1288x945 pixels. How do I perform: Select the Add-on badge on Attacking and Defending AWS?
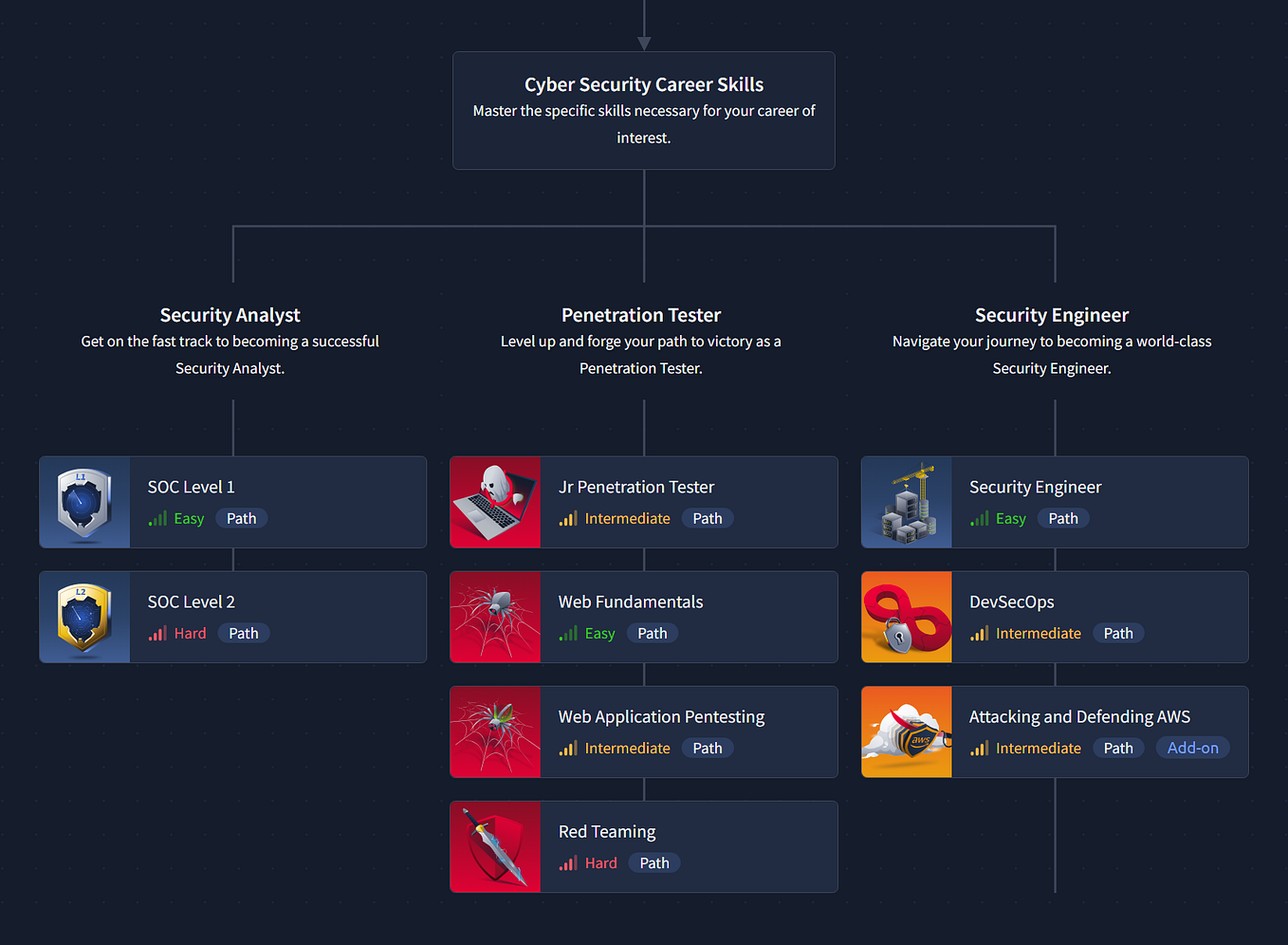point(1192,748)
